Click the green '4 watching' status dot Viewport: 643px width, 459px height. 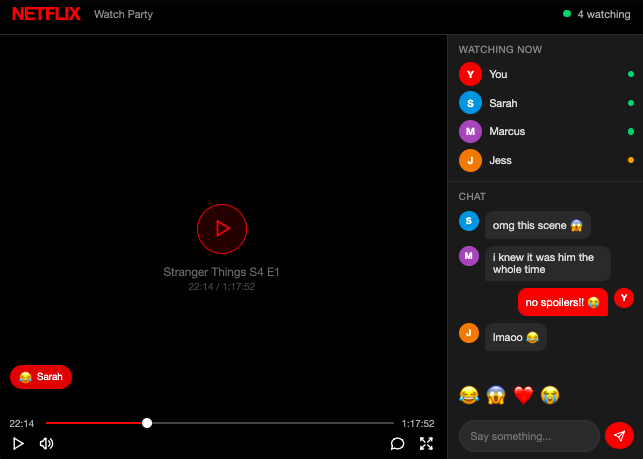point(567,14)
